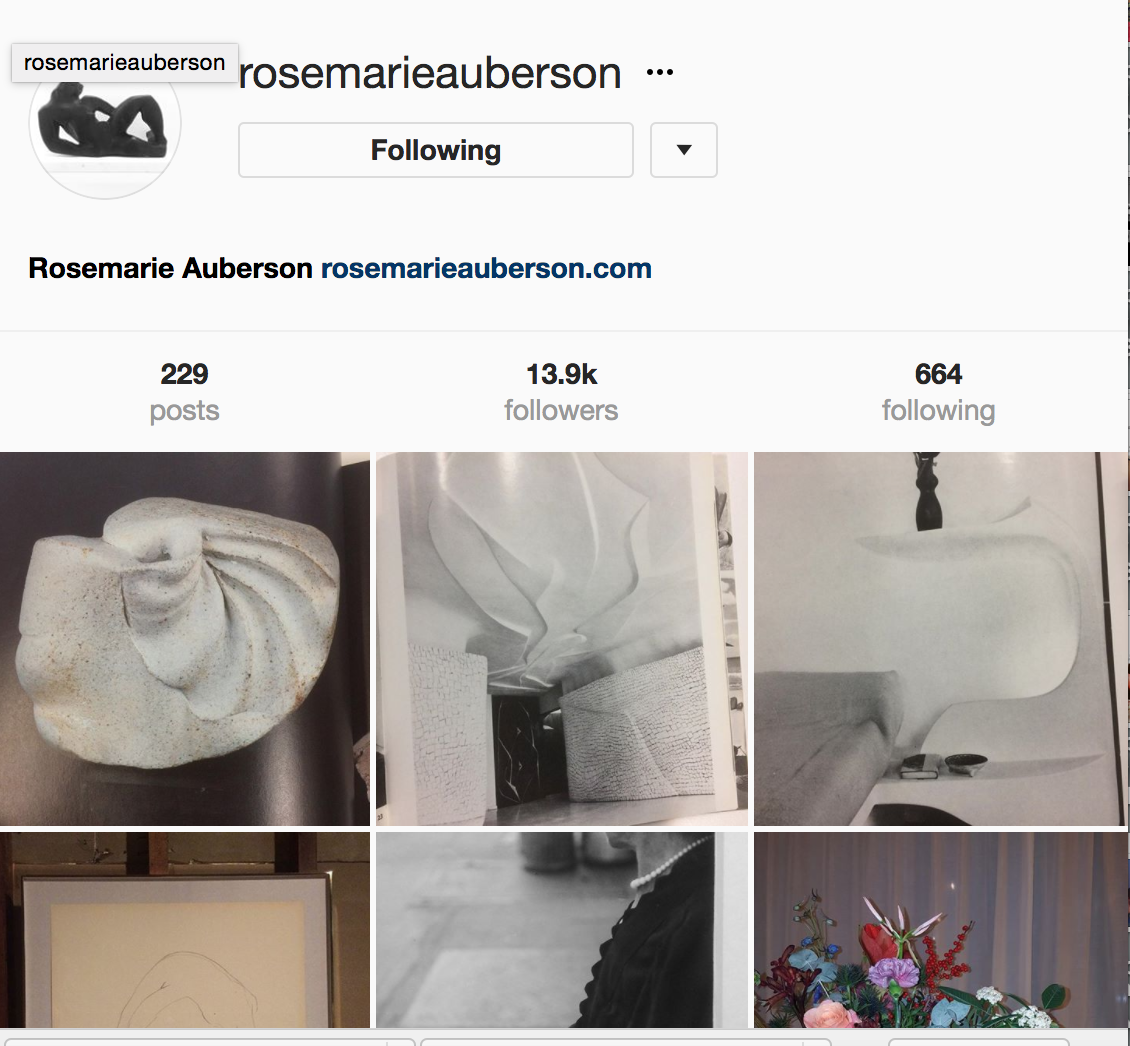Open the rosemarieauberson.com website link

(x=486, y=268)
